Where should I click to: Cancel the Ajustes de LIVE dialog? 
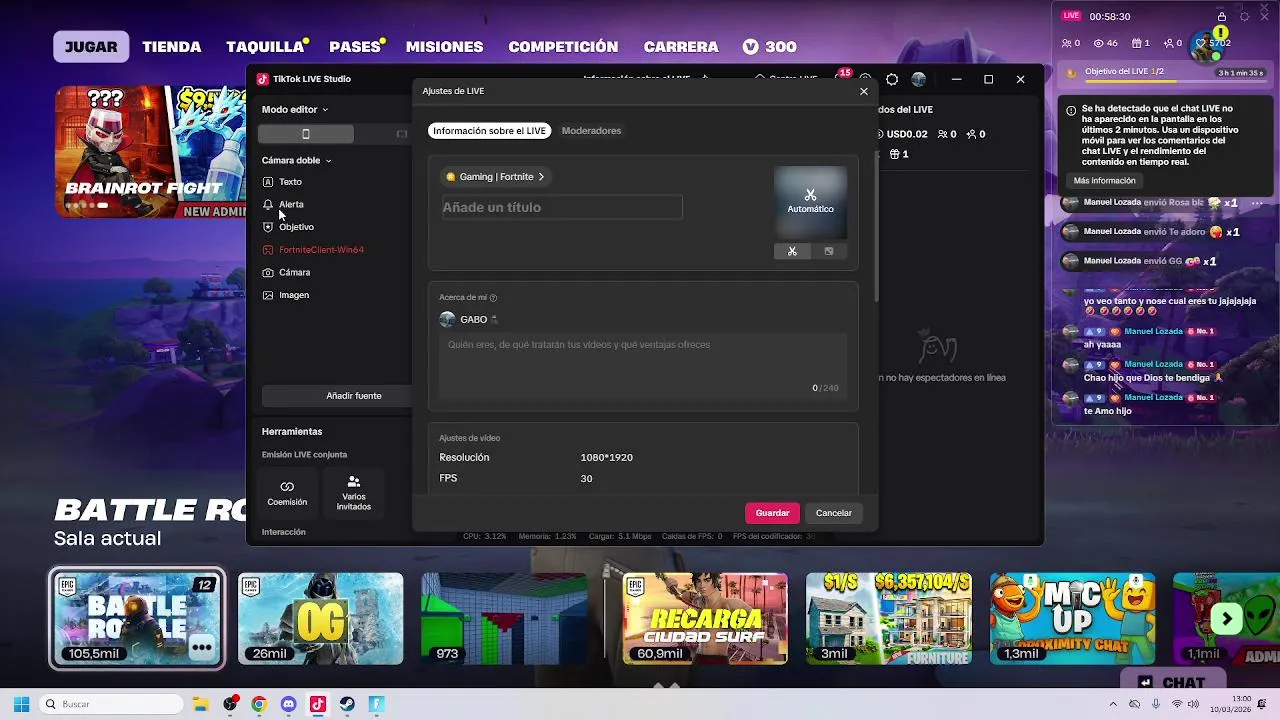[x=833, y=513]
